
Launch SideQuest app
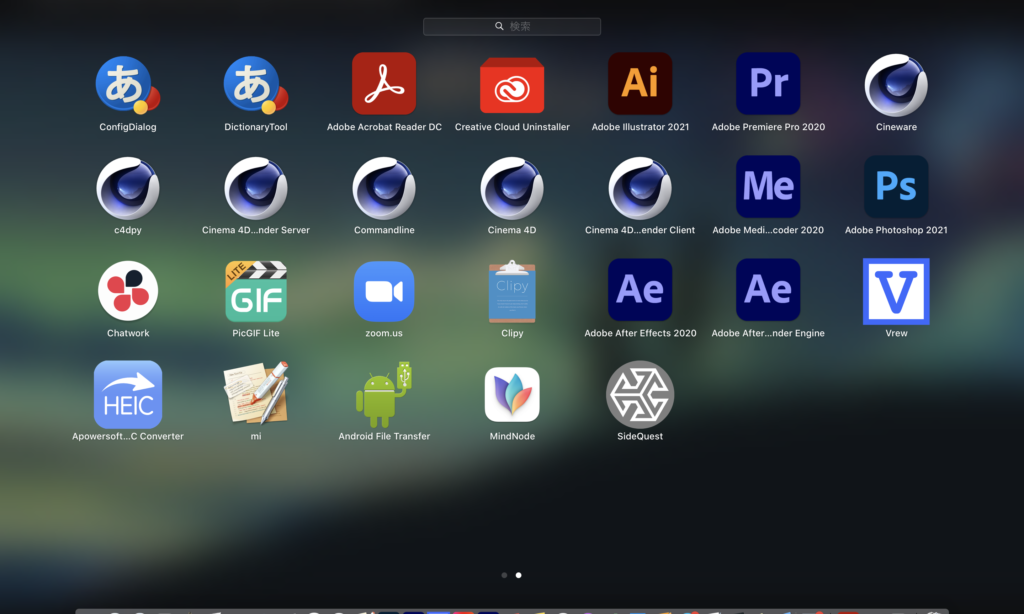click(x=640, y=394)
